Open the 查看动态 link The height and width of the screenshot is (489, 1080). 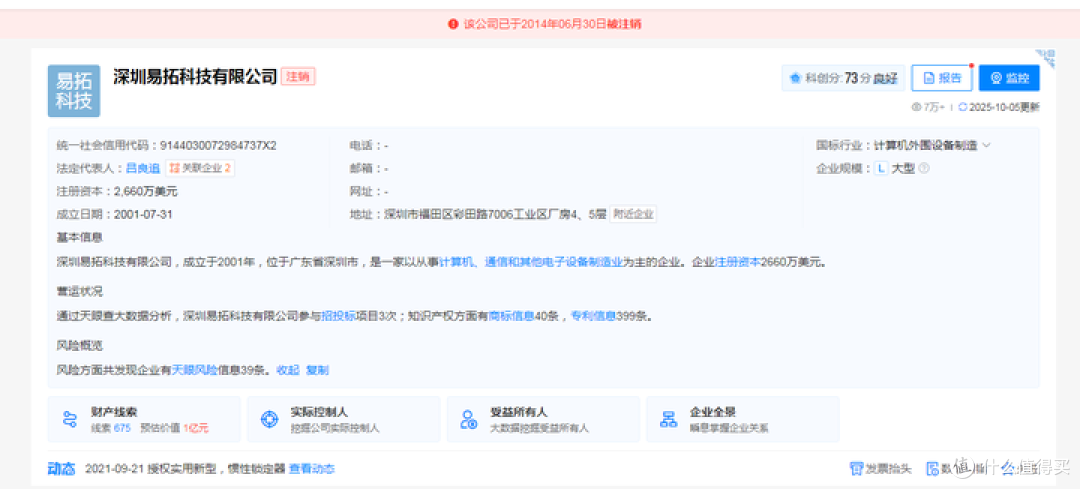click(311, 469)
